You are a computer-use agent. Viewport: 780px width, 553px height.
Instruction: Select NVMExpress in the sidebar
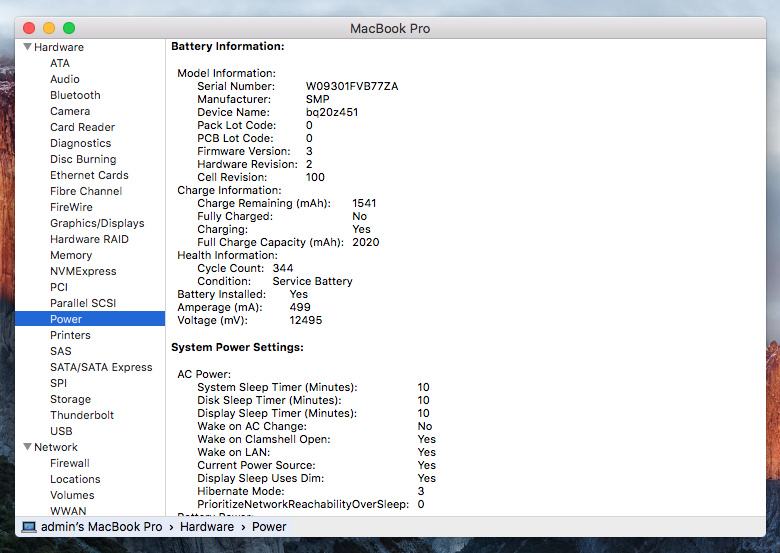[83, 271]
